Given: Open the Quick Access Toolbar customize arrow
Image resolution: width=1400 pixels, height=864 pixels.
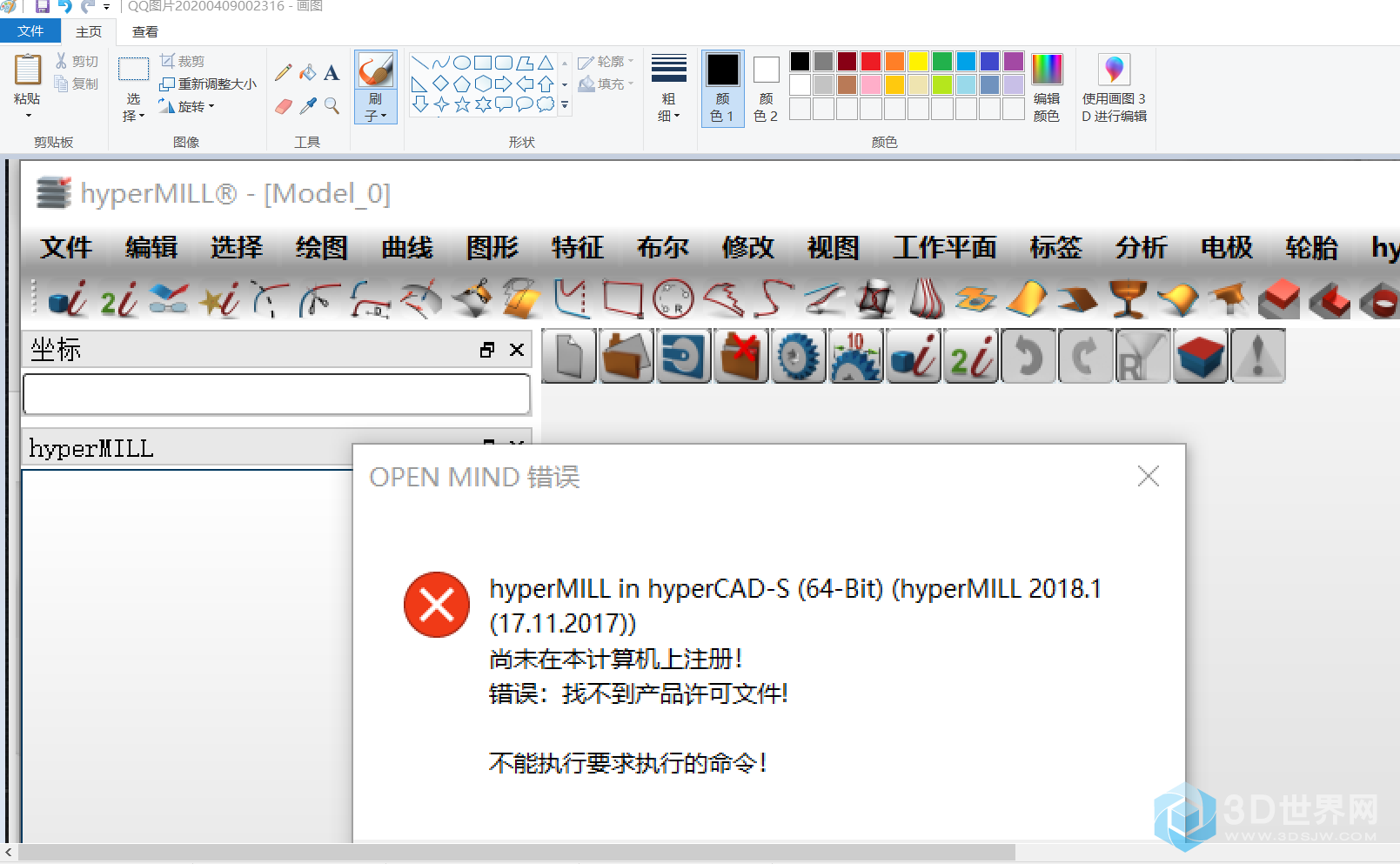Looking at the screenshot, I should tap(106, 7).
